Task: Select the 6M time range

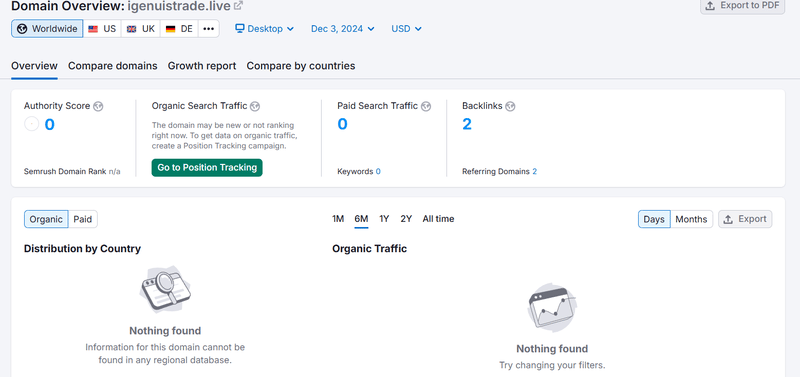Action: point(361,219)
